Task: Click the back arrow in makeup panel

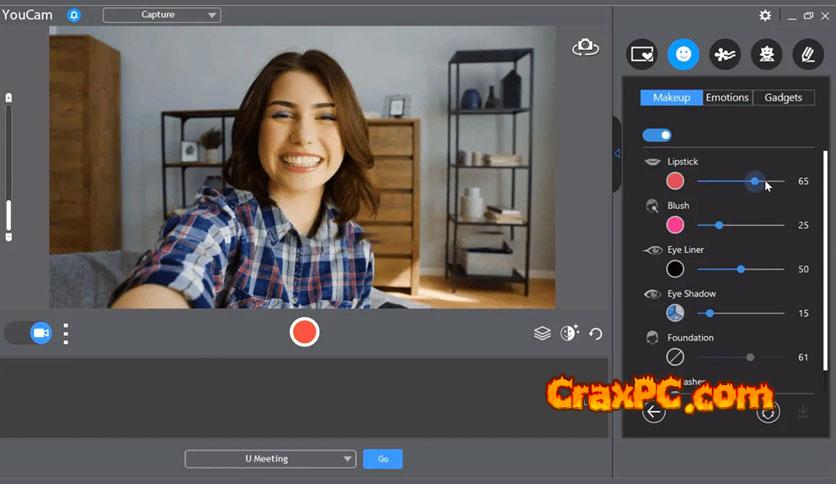Action: coord(654,412)
